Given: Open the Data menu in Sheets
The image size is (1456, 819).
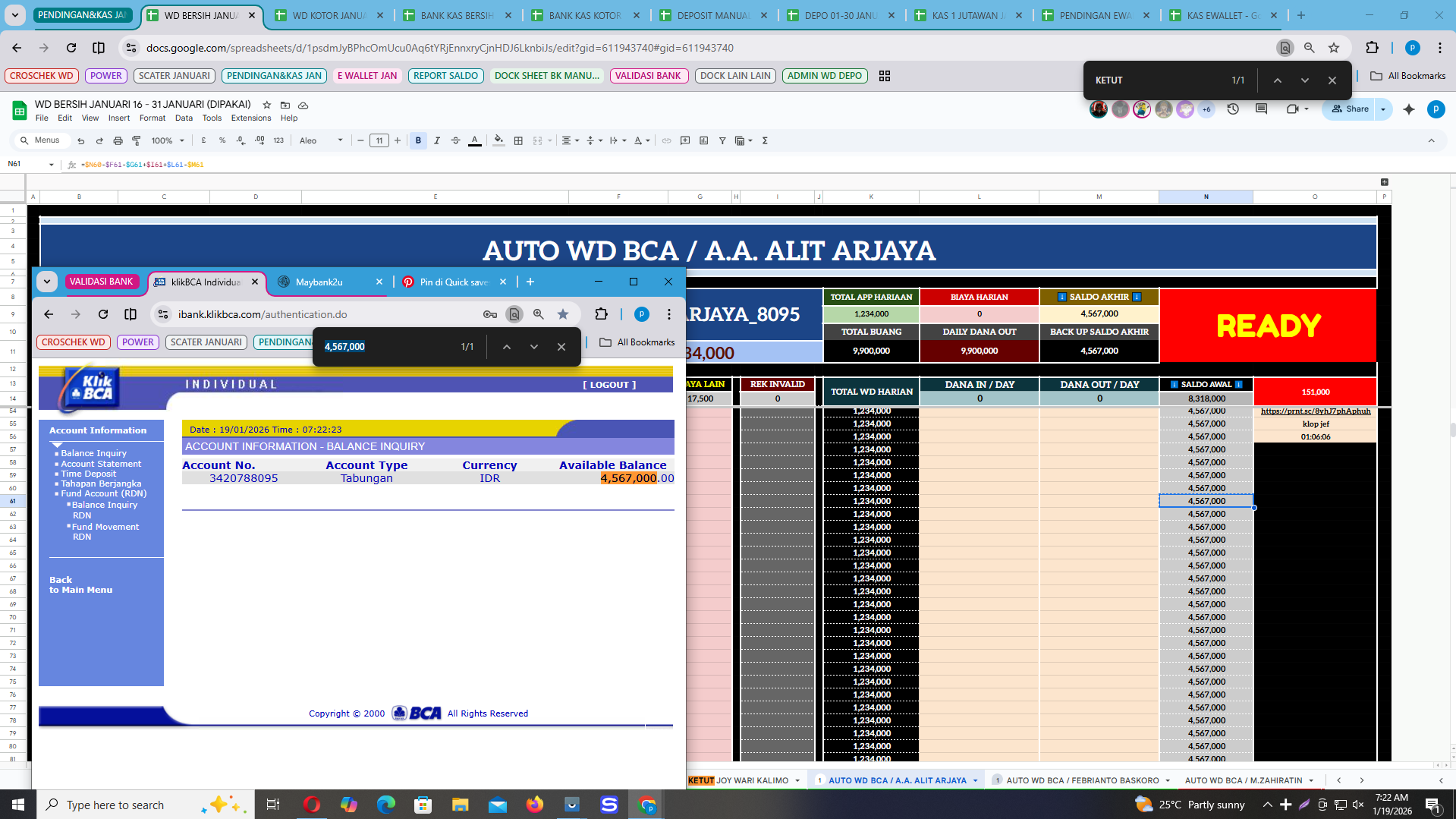Looking at the screenshot, I should [184, 118].
